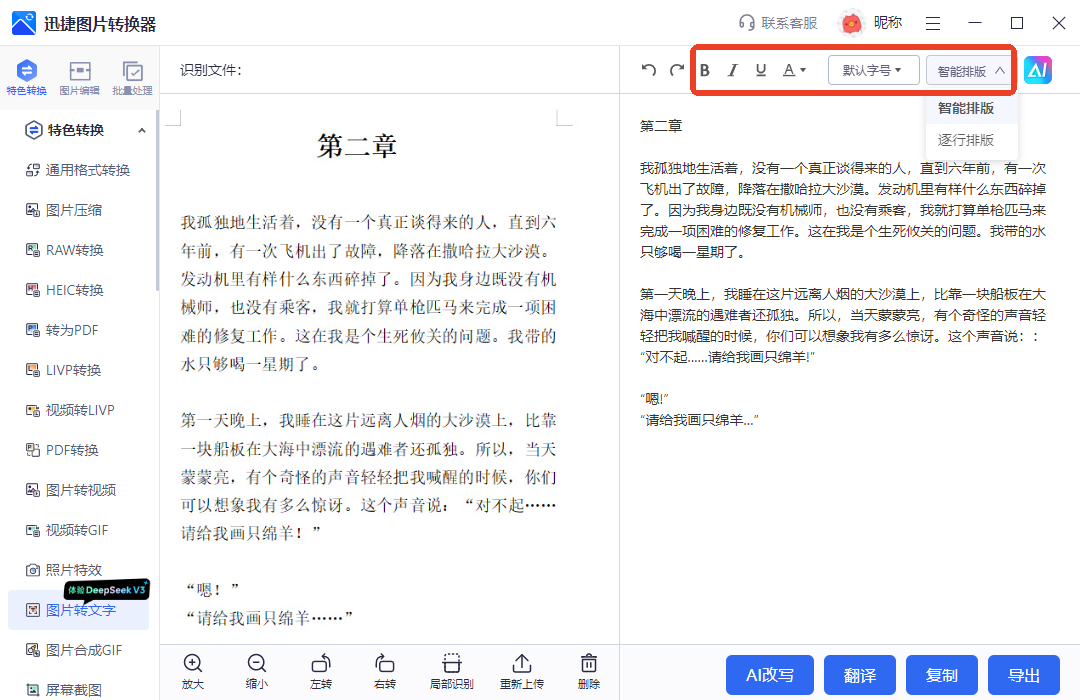Click the 翻译 button
The height and width of the screenshot is (700, 1080).
pyautogui.click(x=860, y=675)
